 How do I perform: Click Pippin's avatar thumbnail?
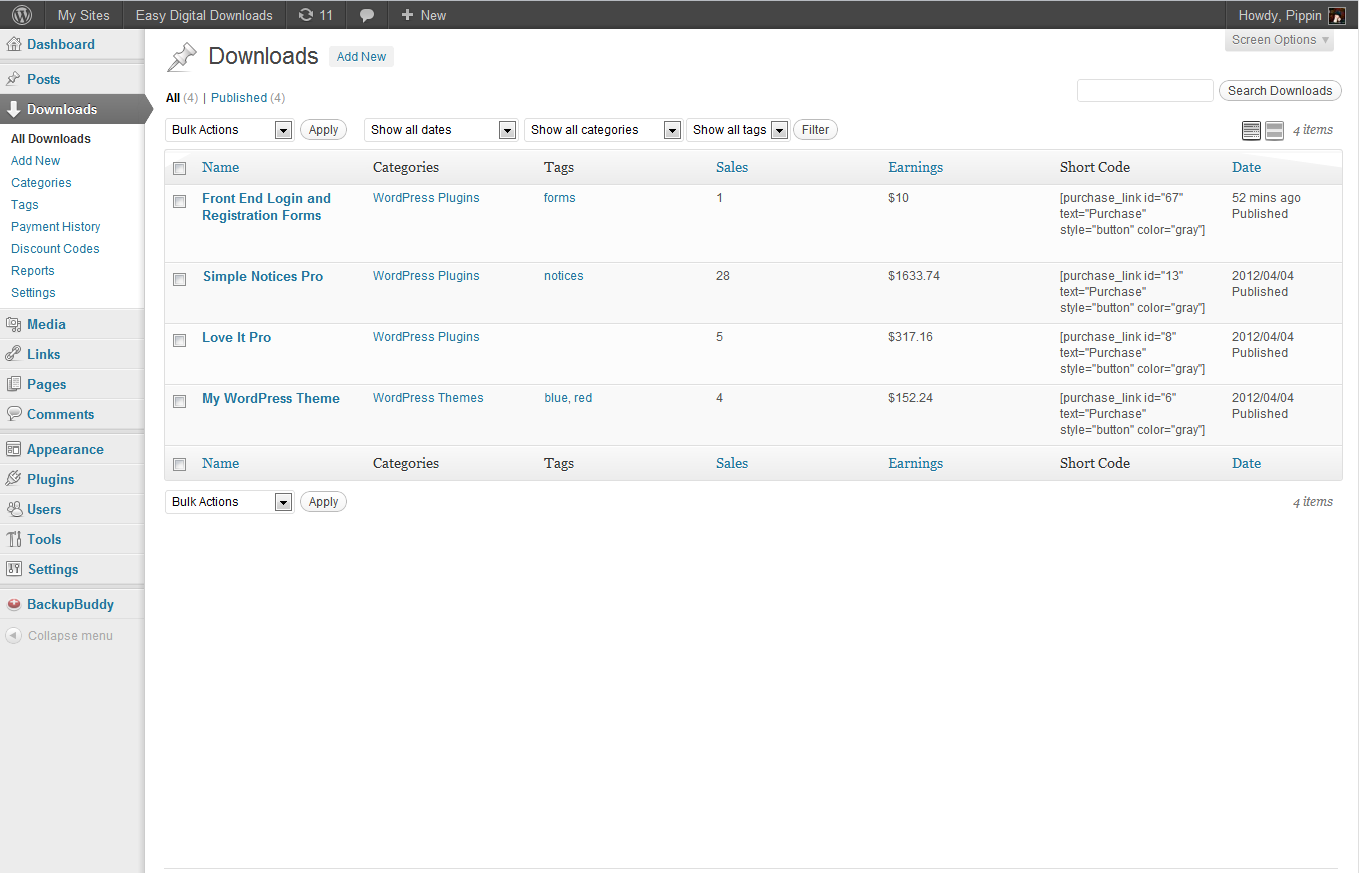1336,15
